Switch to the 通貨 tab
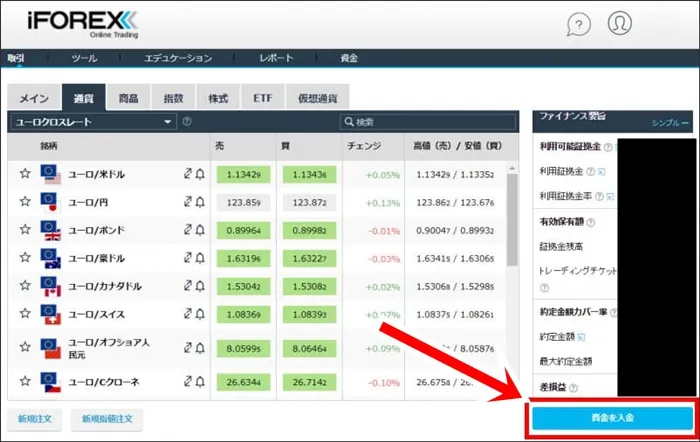700x442 pixels. coord(84,97)
